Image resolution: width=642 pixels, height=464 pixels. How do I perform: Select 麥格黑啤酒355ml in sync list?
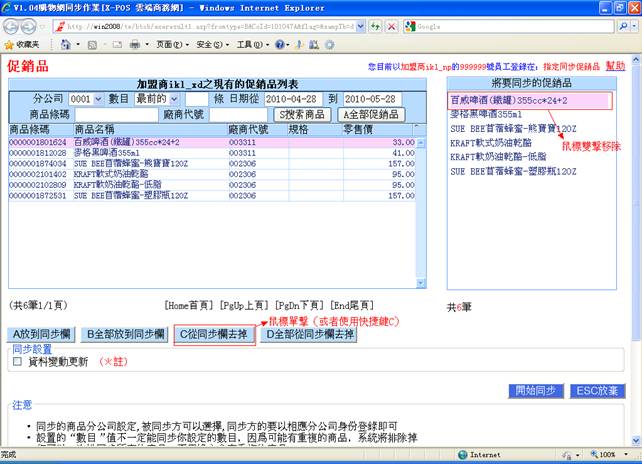(x=485, y=115)
